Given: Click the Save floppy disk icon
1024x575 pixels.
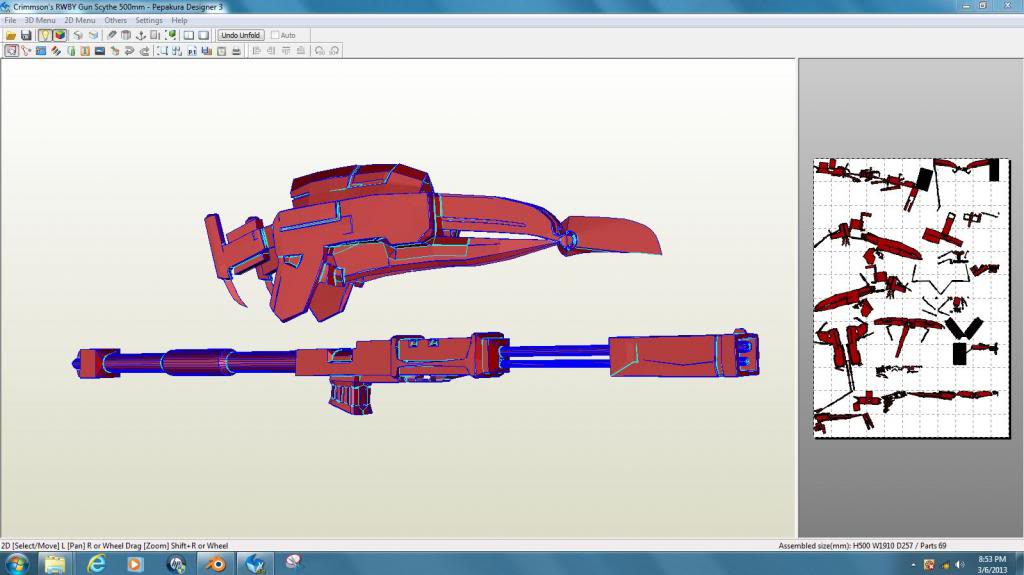Looking at the screenshot, I should pyautogui.click(x=26, y=35).
